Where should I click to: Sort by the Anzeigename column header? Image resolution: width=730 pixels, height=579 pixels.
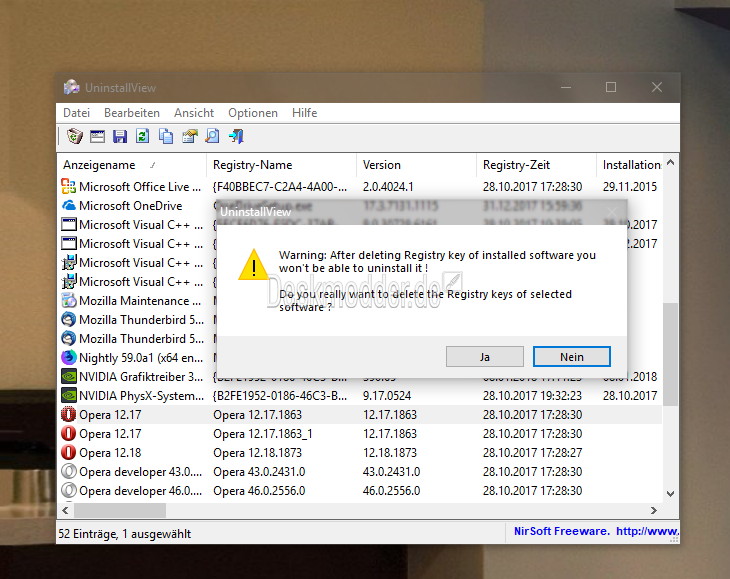[x=132, y=165]
